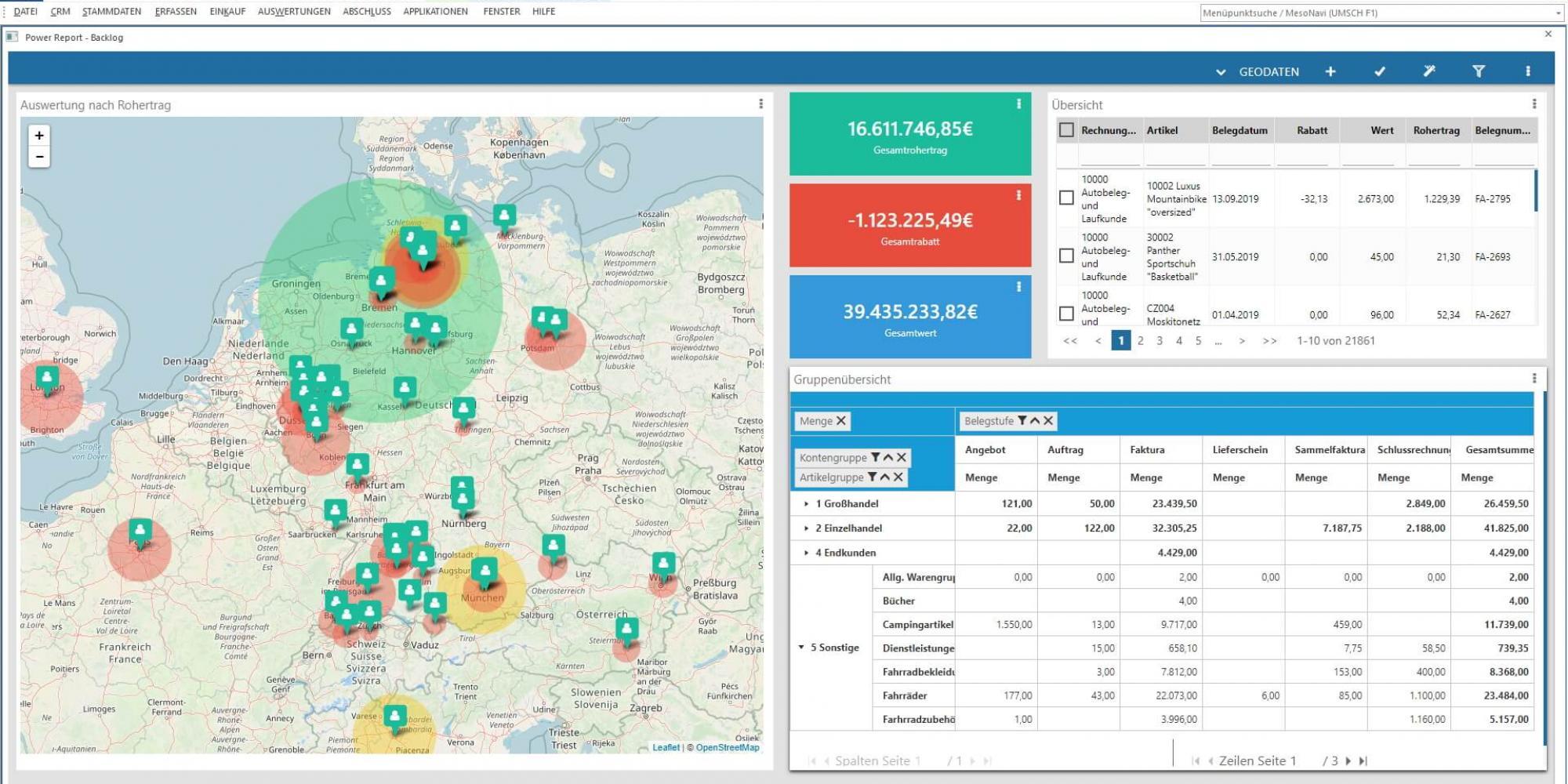Jump to last page in Übersicht pager
The image size is (1568, 784).
[1270, 340]
